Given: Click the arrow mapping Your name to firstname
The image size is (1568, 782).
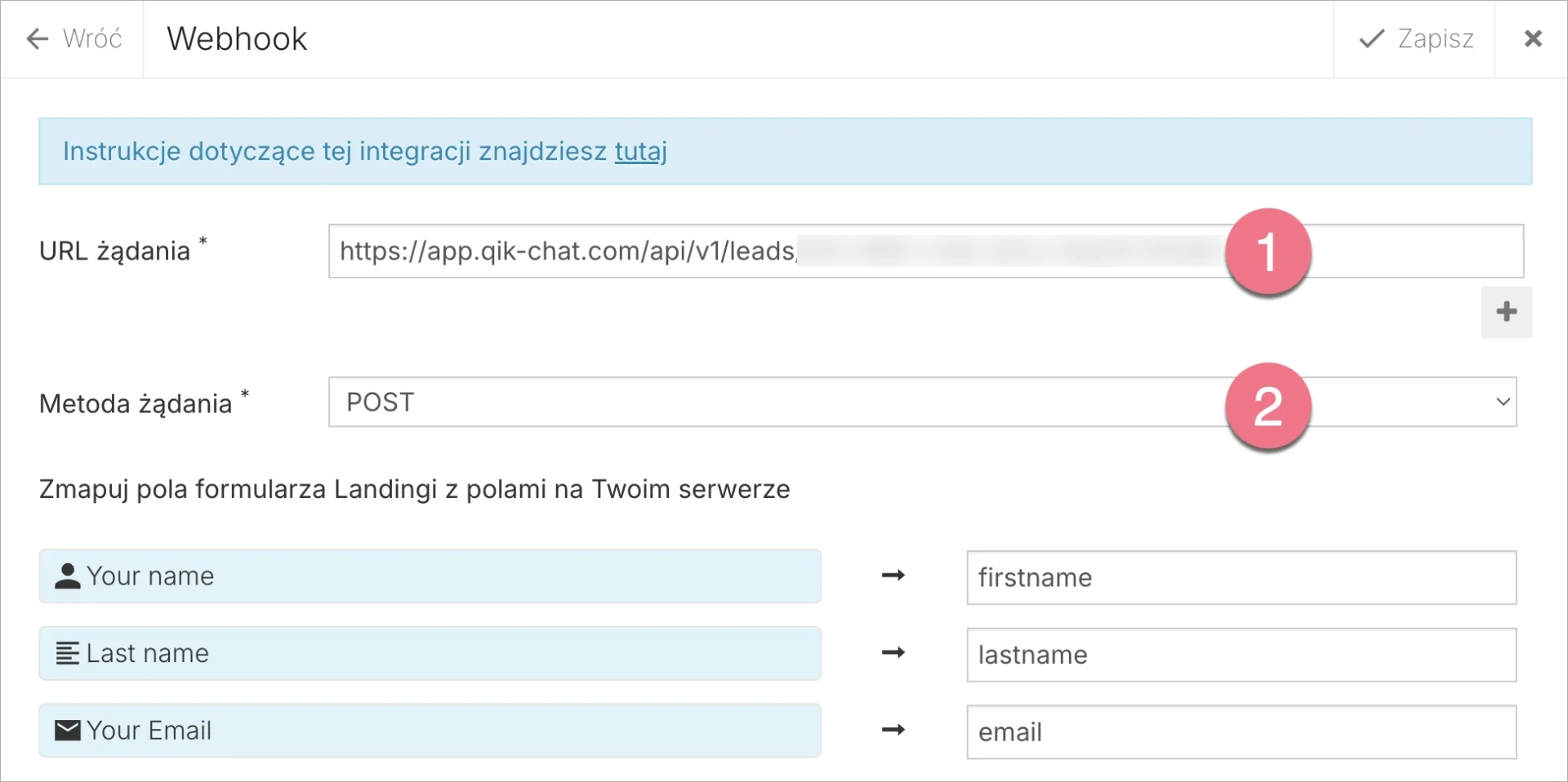Looking at the screenshot, I should [894, 575].
